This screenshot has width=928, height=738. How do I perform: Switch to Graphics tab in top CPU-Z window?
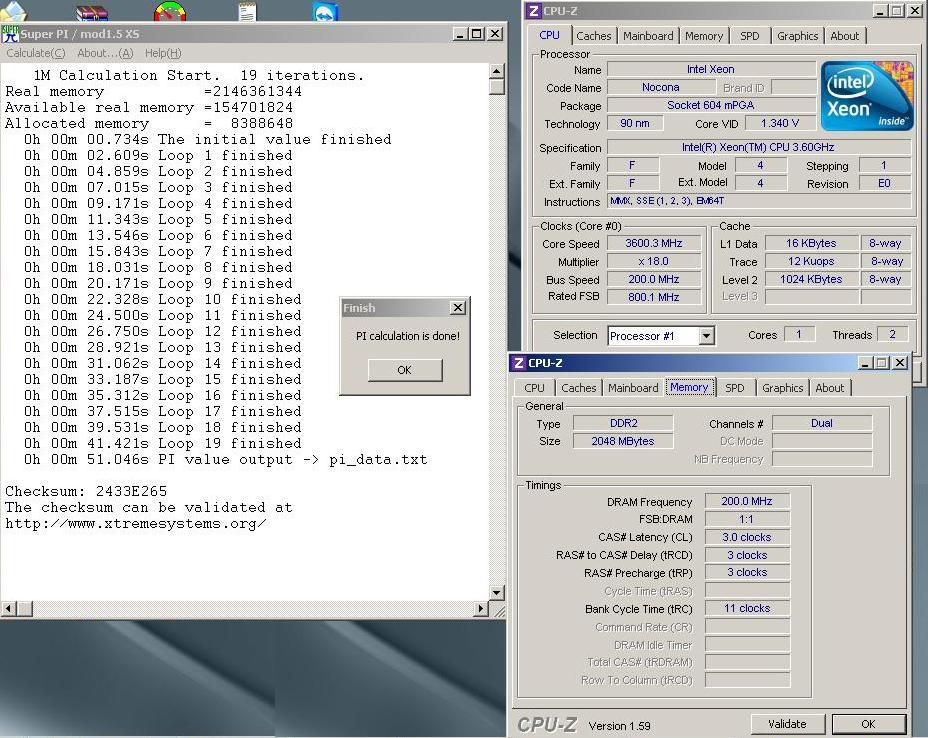(x=797, y=36)
